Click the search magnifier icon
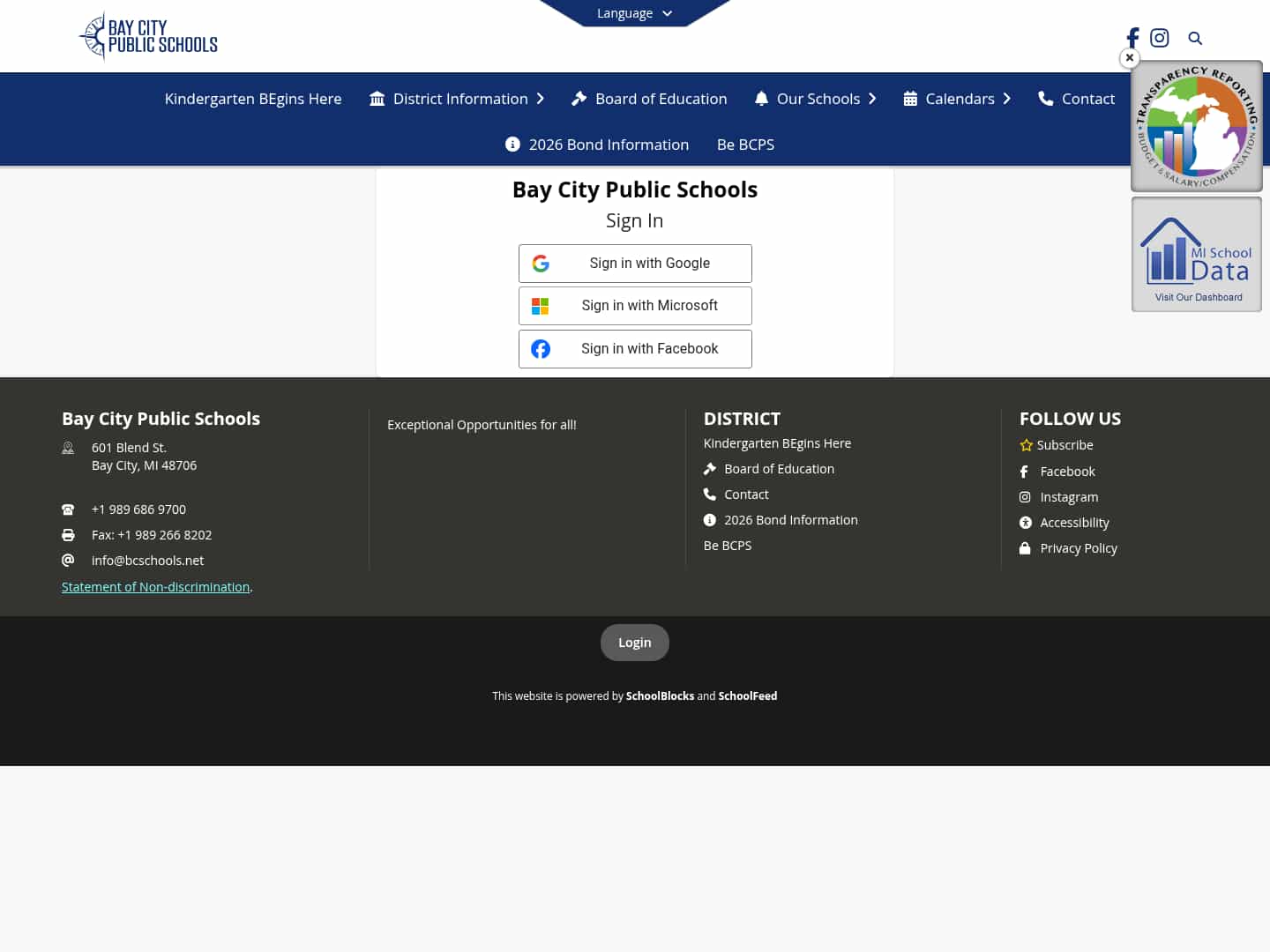1270x952 pixels. click(x=1195, y=38)
